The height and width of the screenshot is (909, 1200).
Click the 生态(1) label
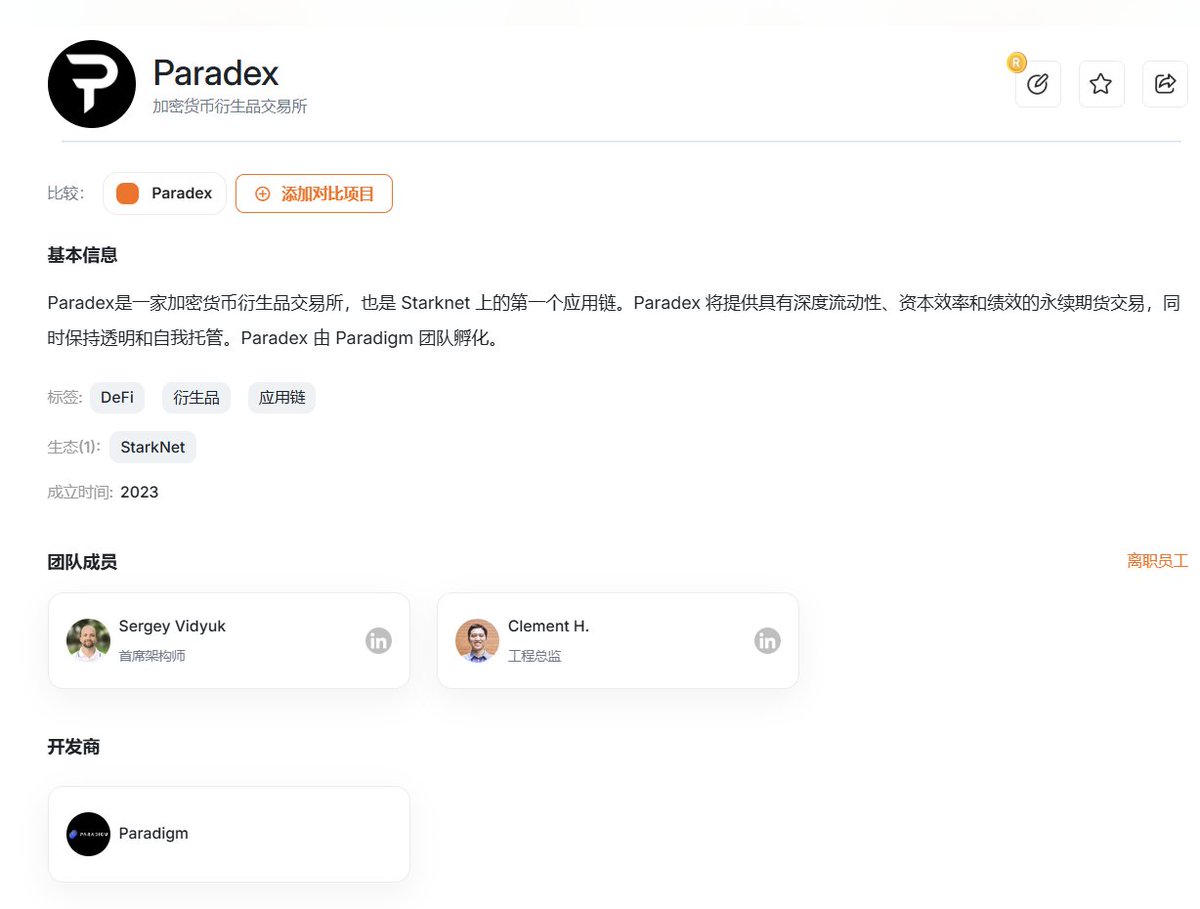click(74, 447)
